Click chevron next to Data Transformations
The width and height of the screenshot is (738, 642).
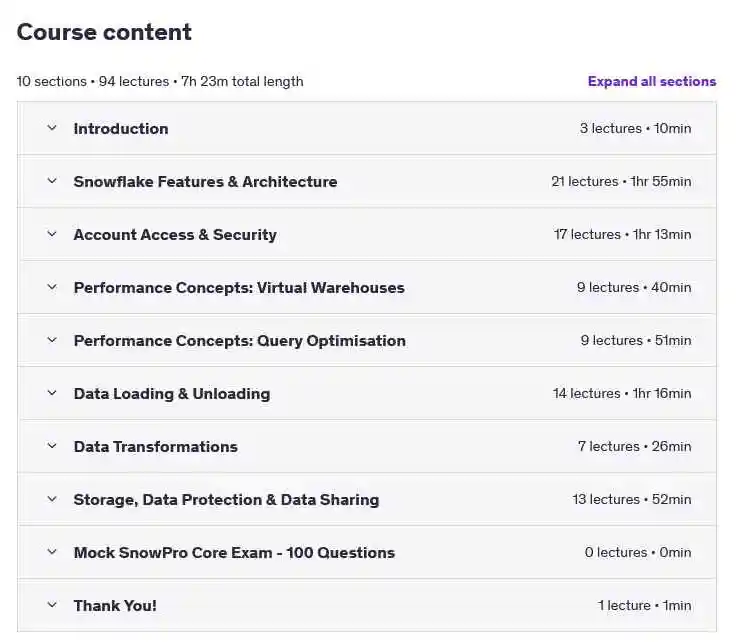point(52,446)
